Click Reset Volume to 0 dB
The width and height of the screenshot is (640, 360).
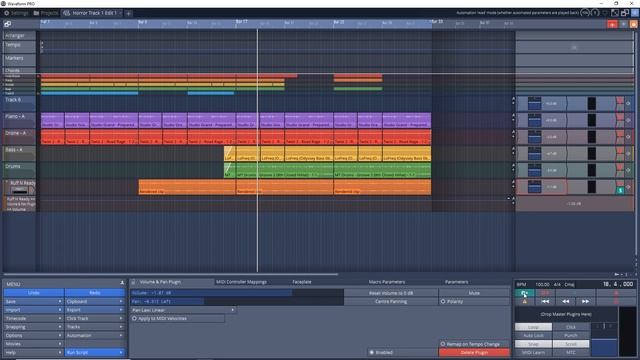(391, 293)
